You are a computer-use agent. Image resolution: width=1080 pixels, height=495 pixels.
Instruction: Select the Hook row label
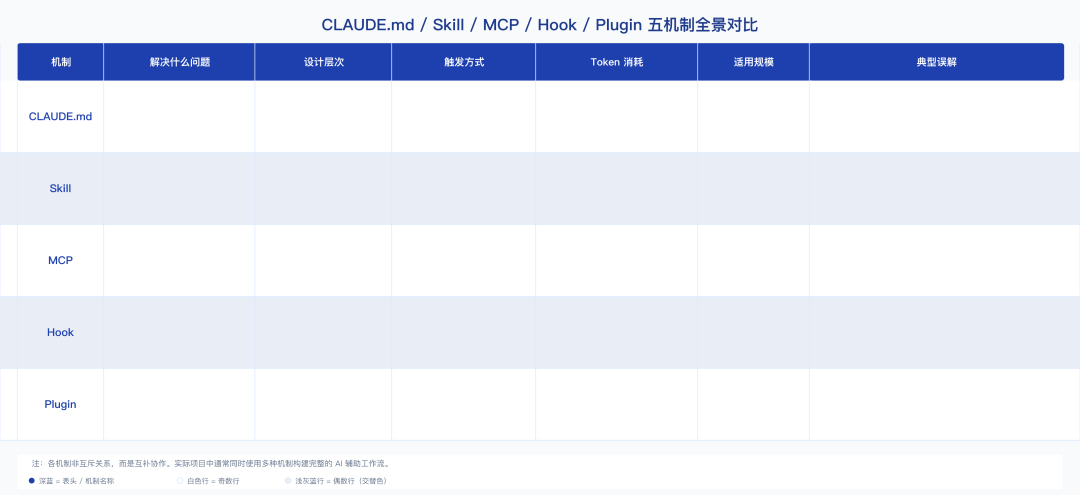pos(61,332)
